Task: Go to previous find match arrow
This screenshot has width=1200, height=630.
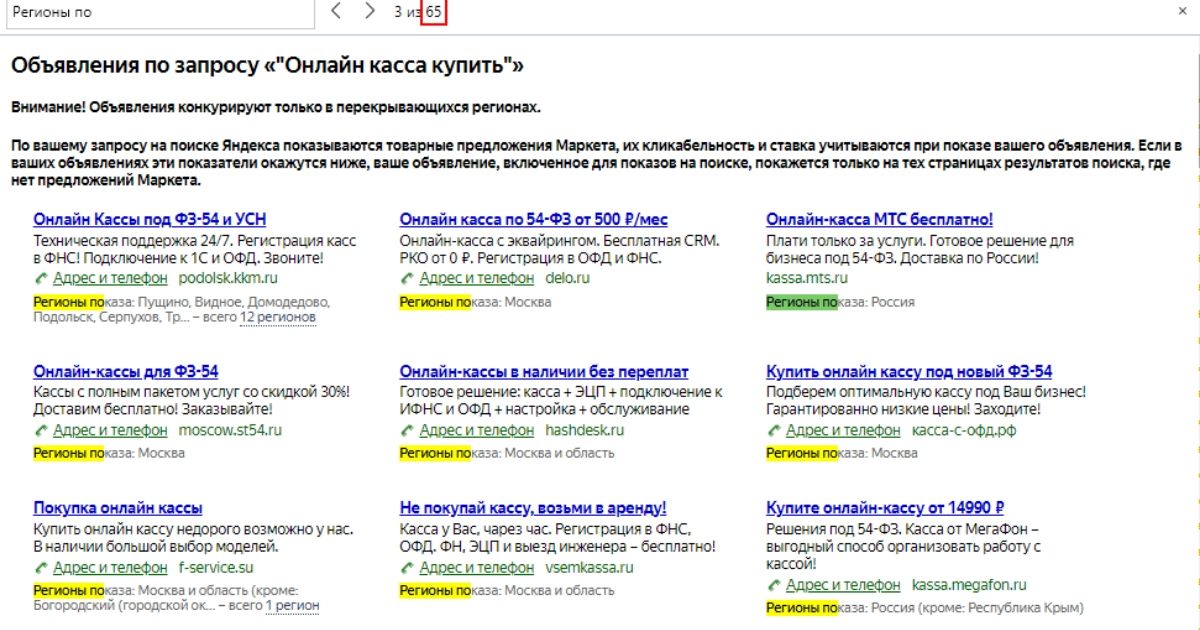Action: [x=336, y=11]
